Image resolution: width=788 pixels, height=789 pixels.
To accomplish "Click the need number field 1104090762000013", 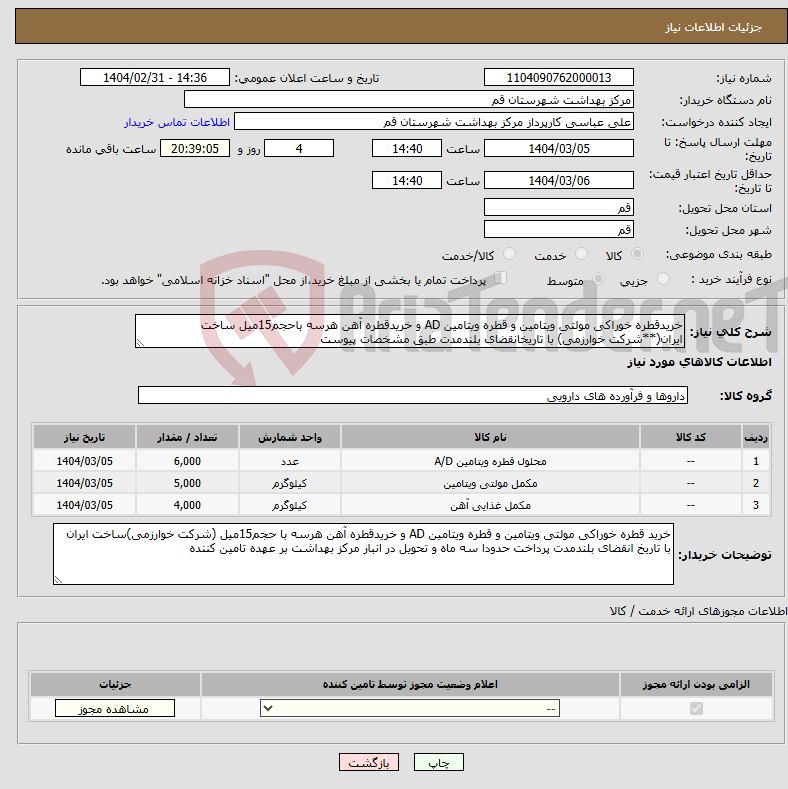I will tap(559, 77).
